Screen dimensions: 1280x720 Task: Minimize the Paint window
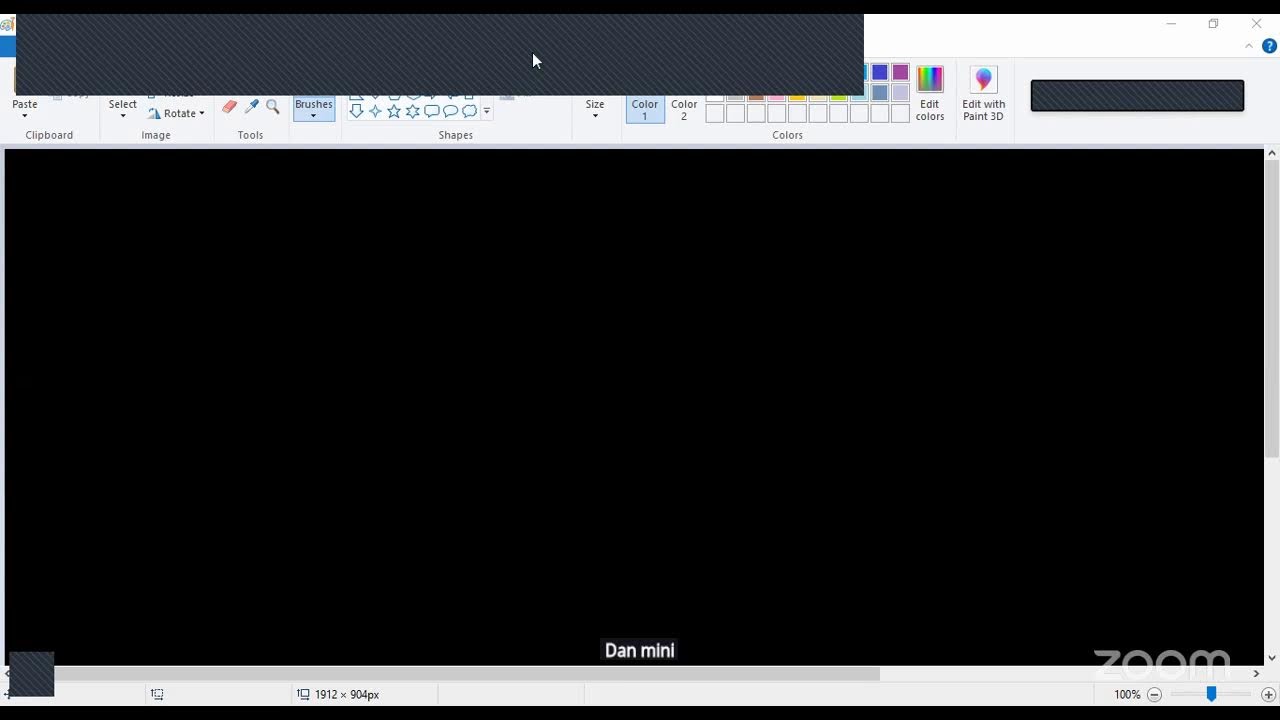(1171, 24)
